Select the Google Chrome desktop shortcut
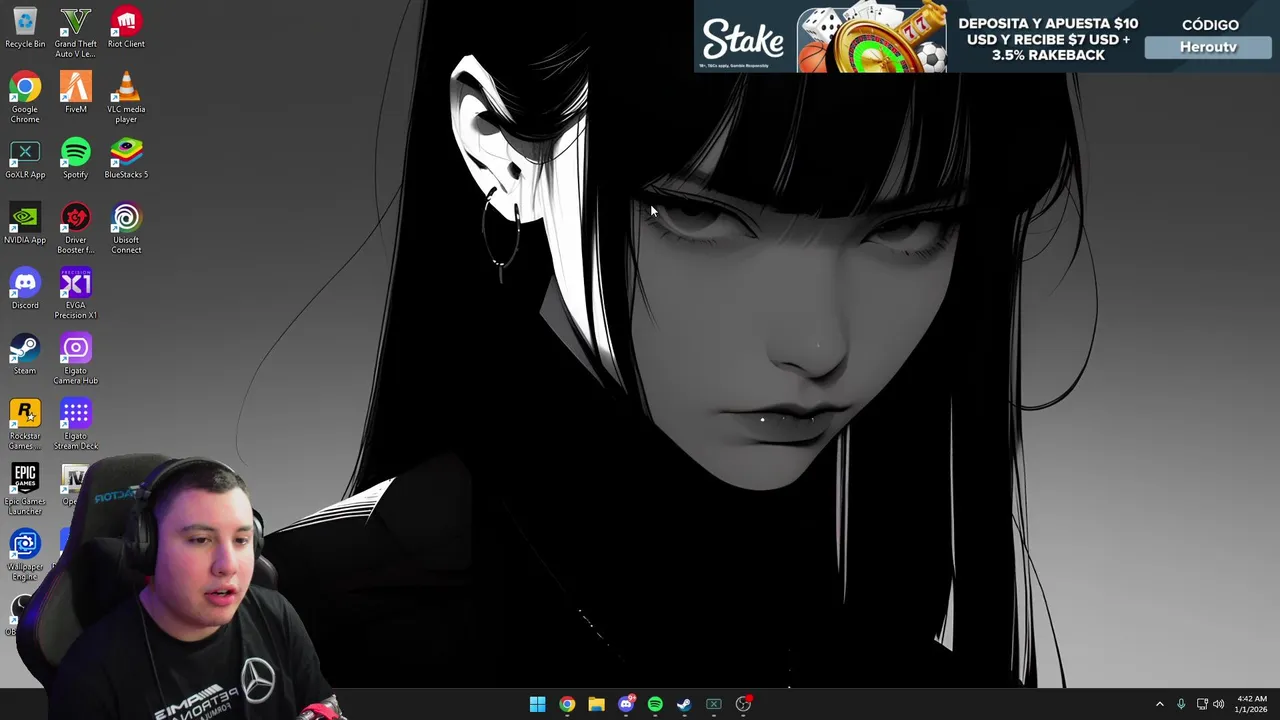Image resolution: width=1280 pixels, height=720 pixels. [x=25, y=98]
